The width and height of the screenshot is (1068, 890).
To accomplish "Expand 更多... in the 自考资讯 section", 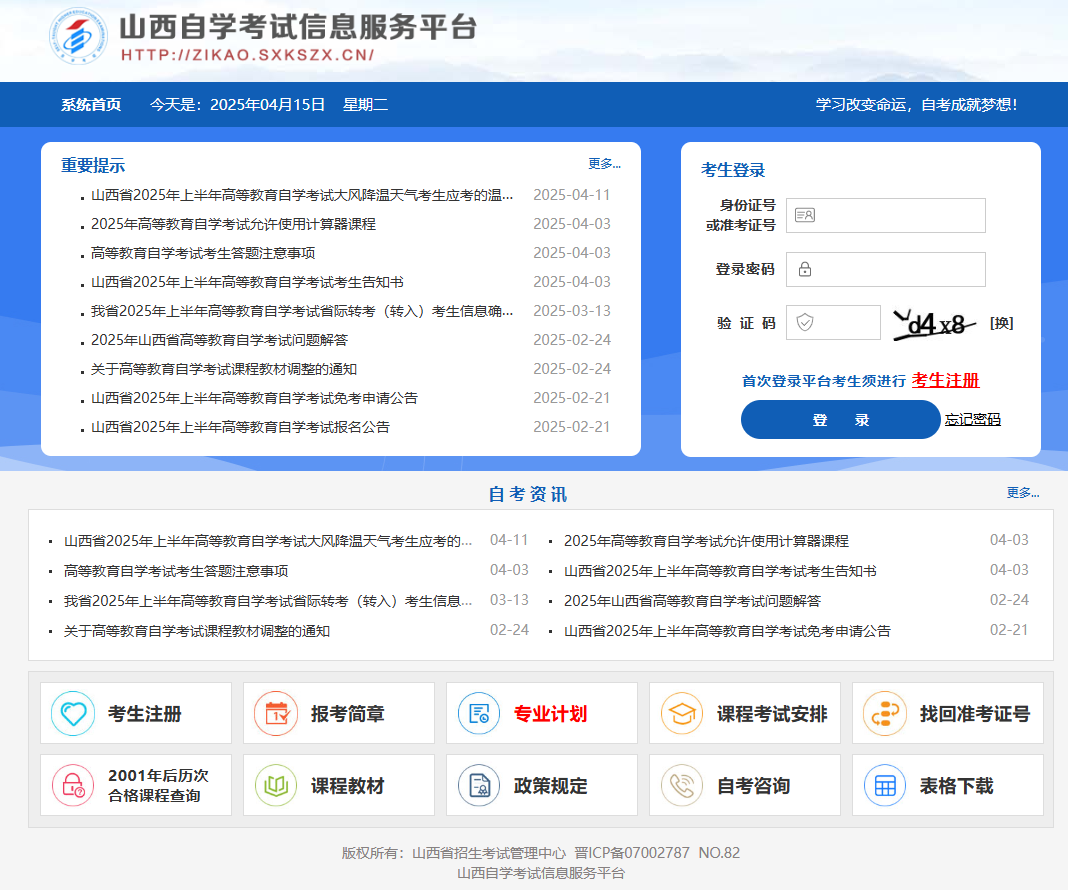I will pos(1023,492).
